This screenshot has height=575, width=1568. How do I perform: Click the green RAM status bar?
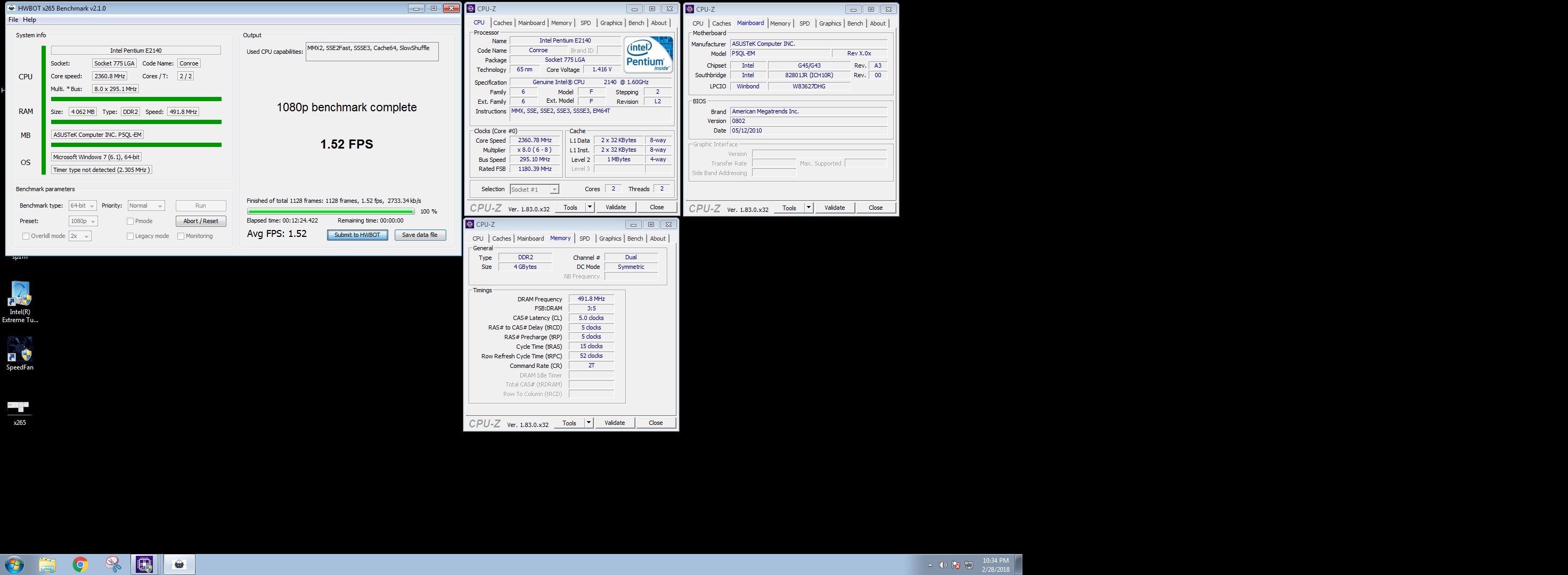(x=136, y=122)
